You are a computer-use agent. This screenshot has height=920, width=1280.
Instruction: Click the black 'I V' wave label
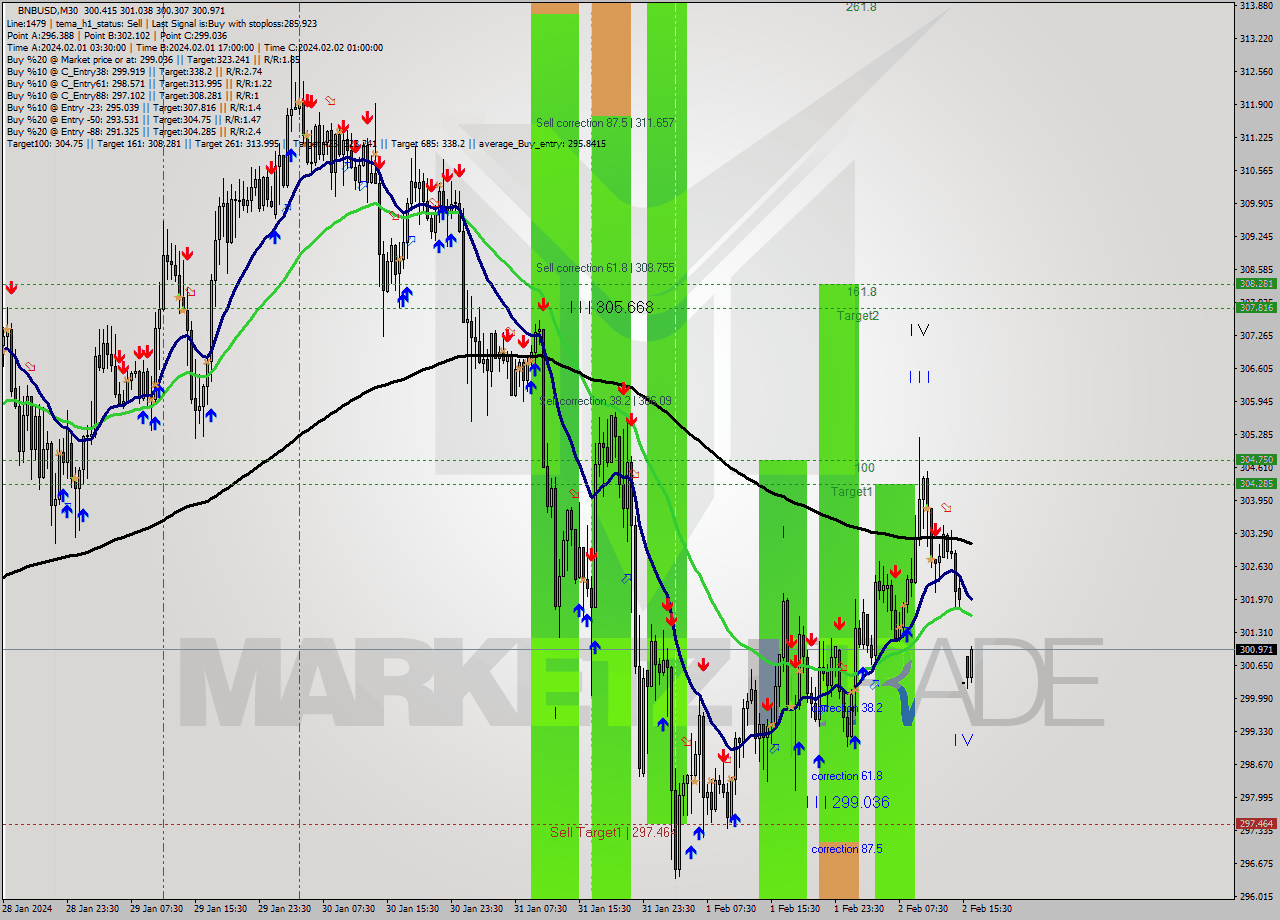tap(920, 330)
